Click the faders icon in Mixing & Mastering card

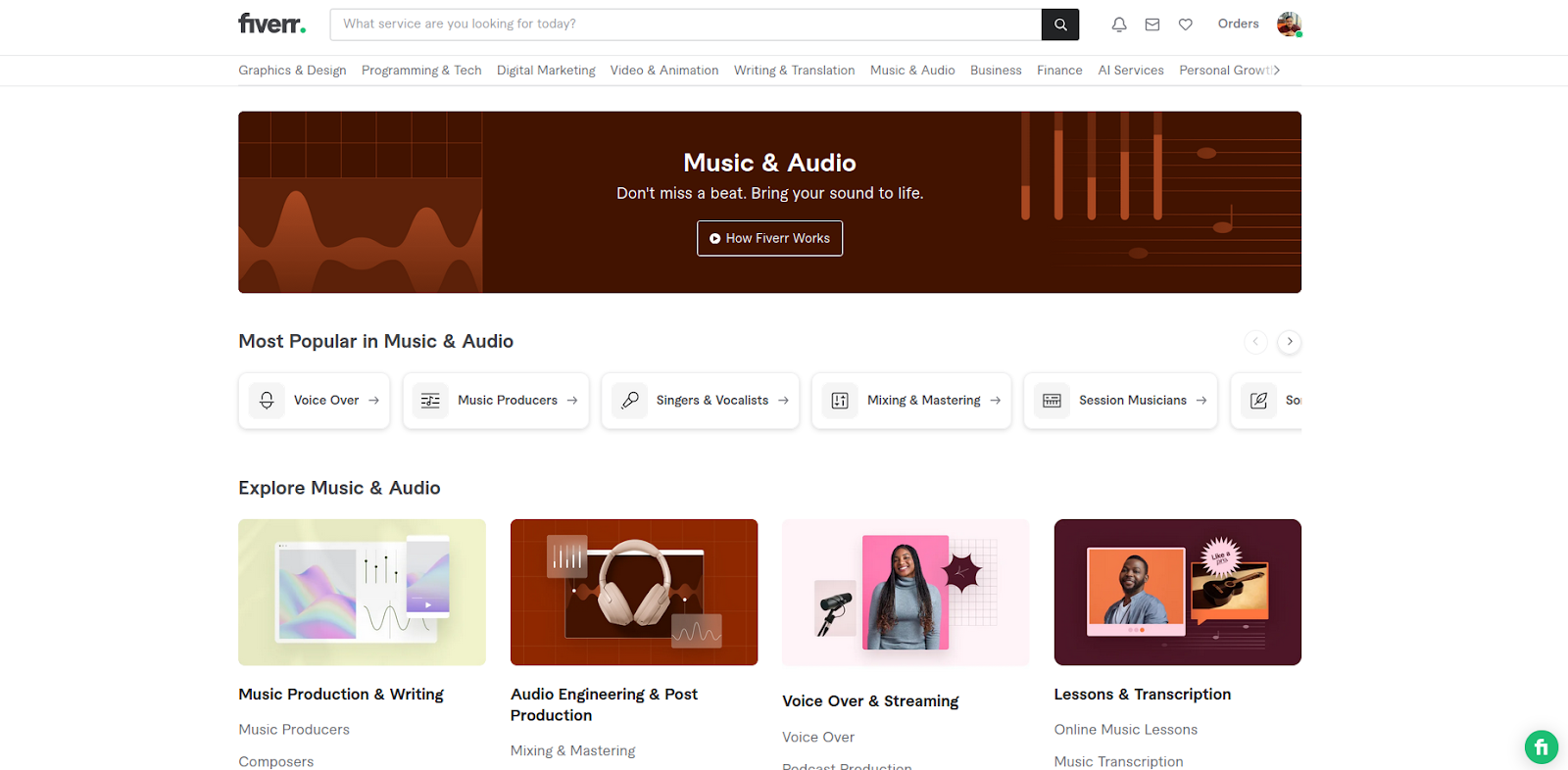tap(840, 401)
